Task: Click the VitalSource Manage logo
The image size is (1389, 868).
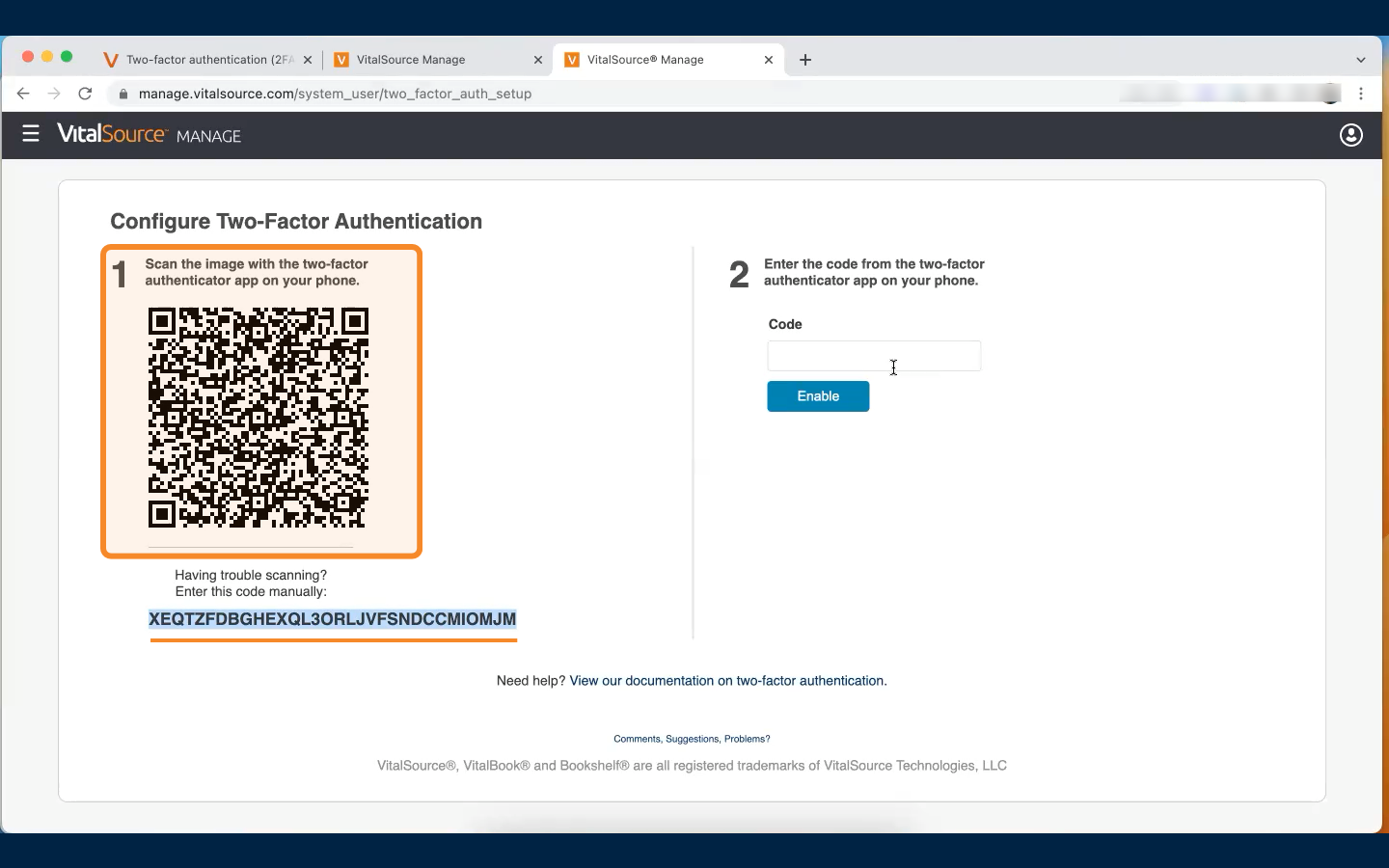Action: pos(149,135)
